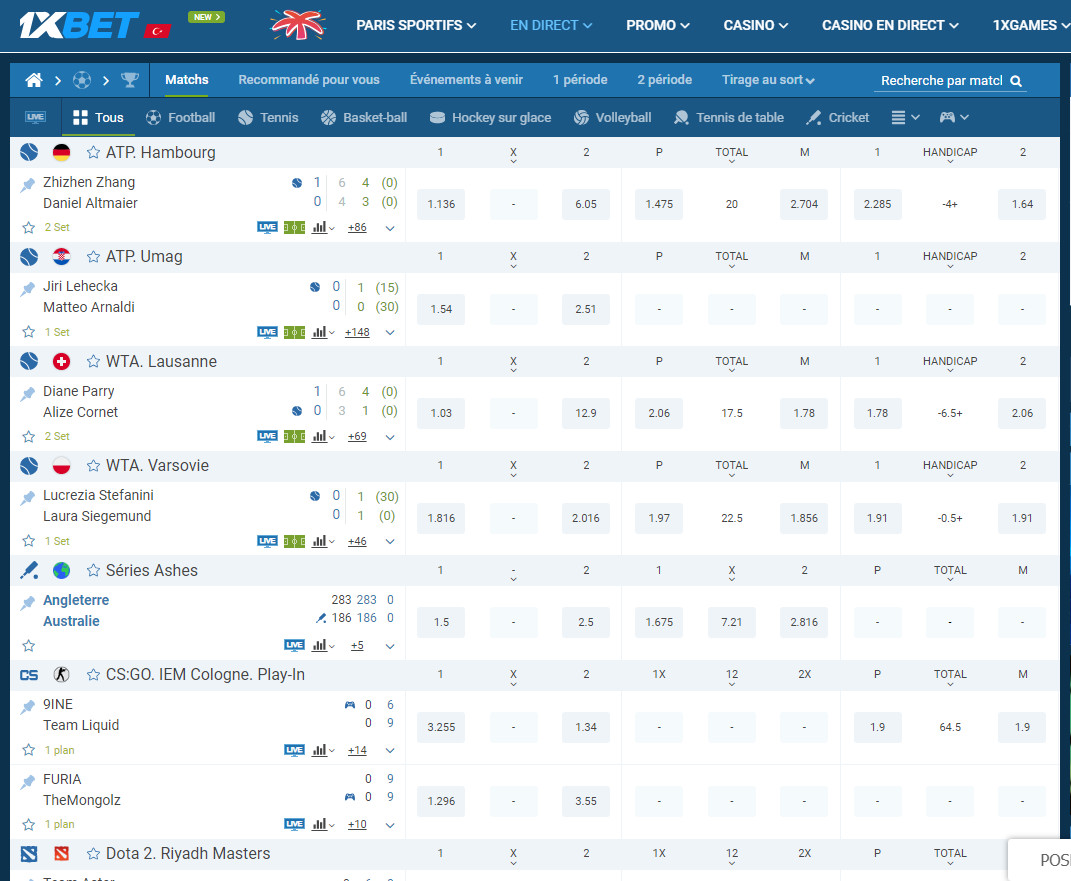Favorite the Séries Ashes league
The image size is (1071, 881).
click(94, 570)
